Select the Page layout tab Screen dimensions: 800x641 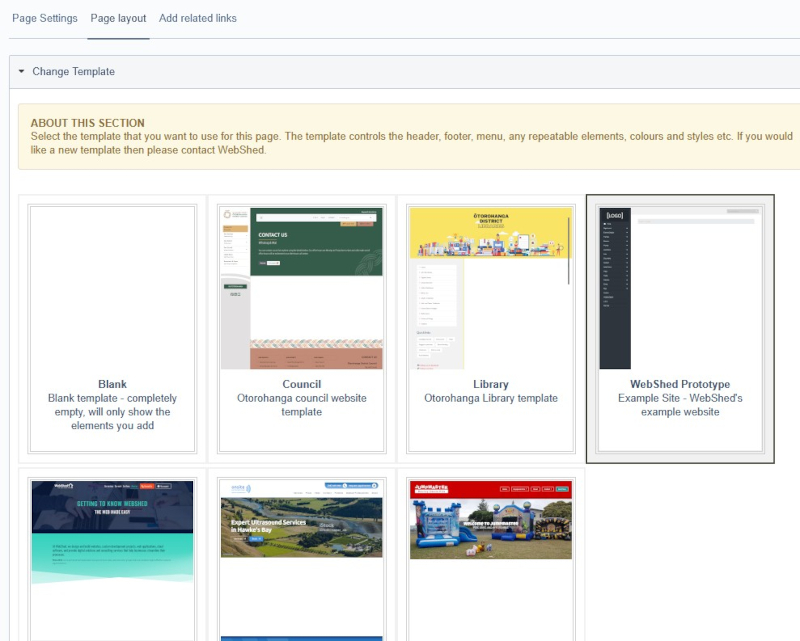[117, 18]
